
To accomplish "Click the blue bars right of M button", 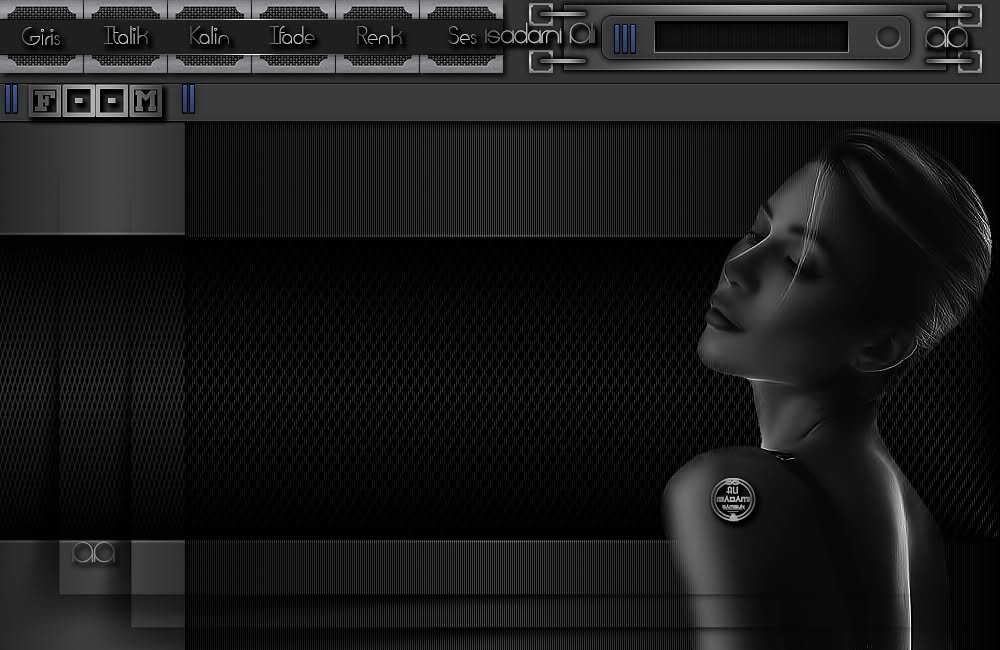I will 189,100.
